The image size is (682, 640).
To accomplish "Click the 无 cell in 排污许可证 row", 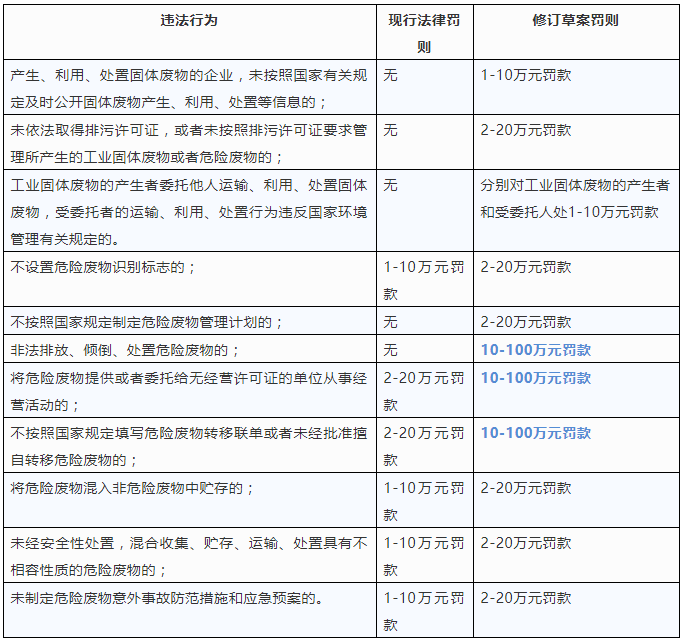I will click(391, 130).
